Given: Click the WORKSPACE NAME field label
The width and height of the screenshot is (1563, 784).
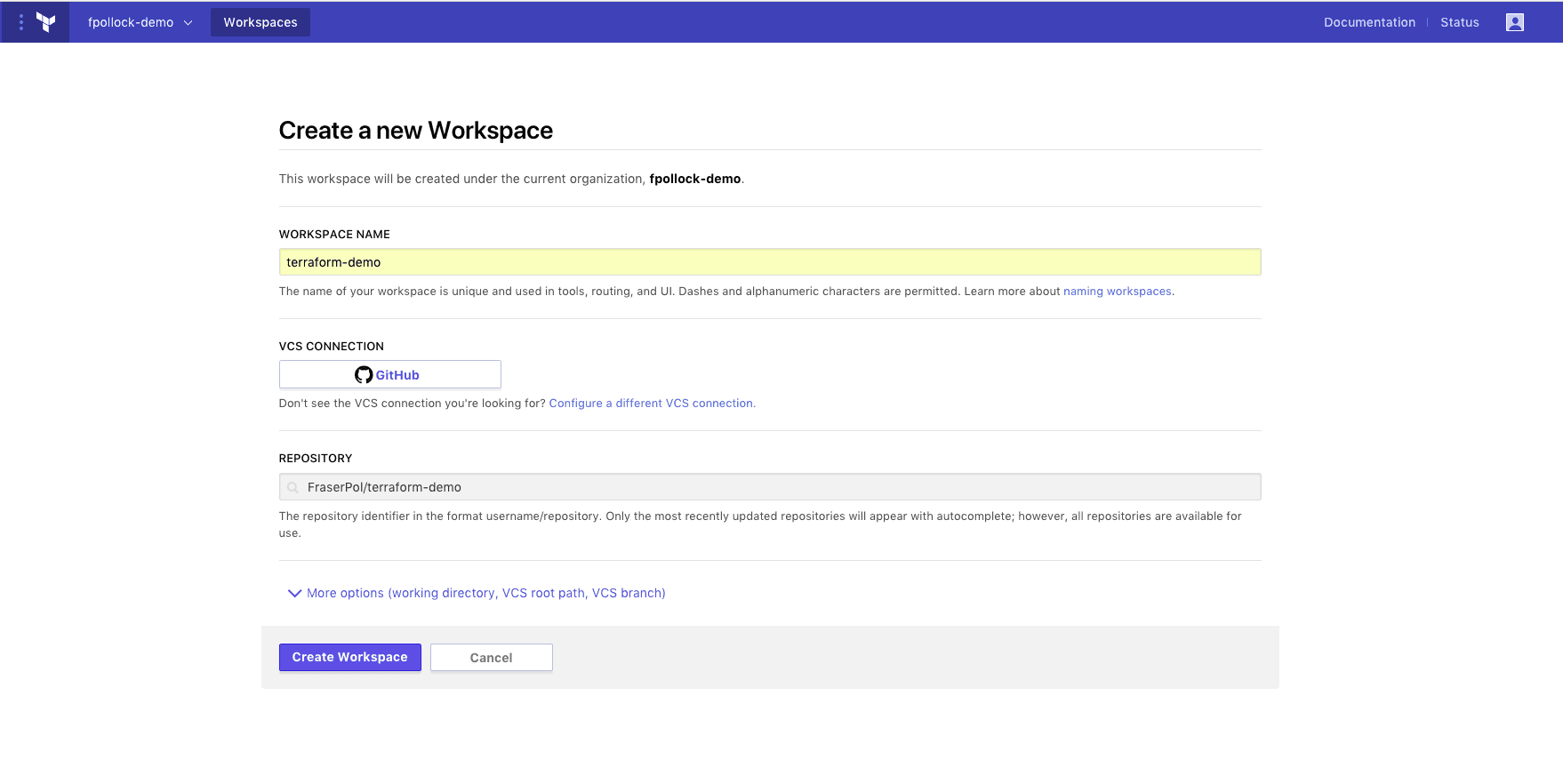Looking at the screenshot, I should (x=334, y=235).
